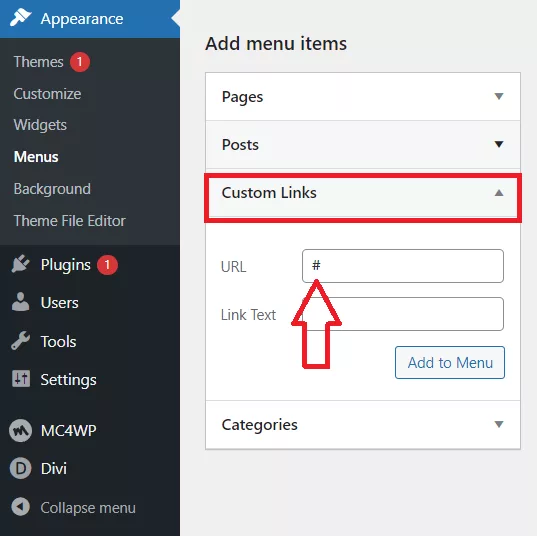Select the Menus submenu item
Viewport: 537px width, 536px height.
(36, 157)
